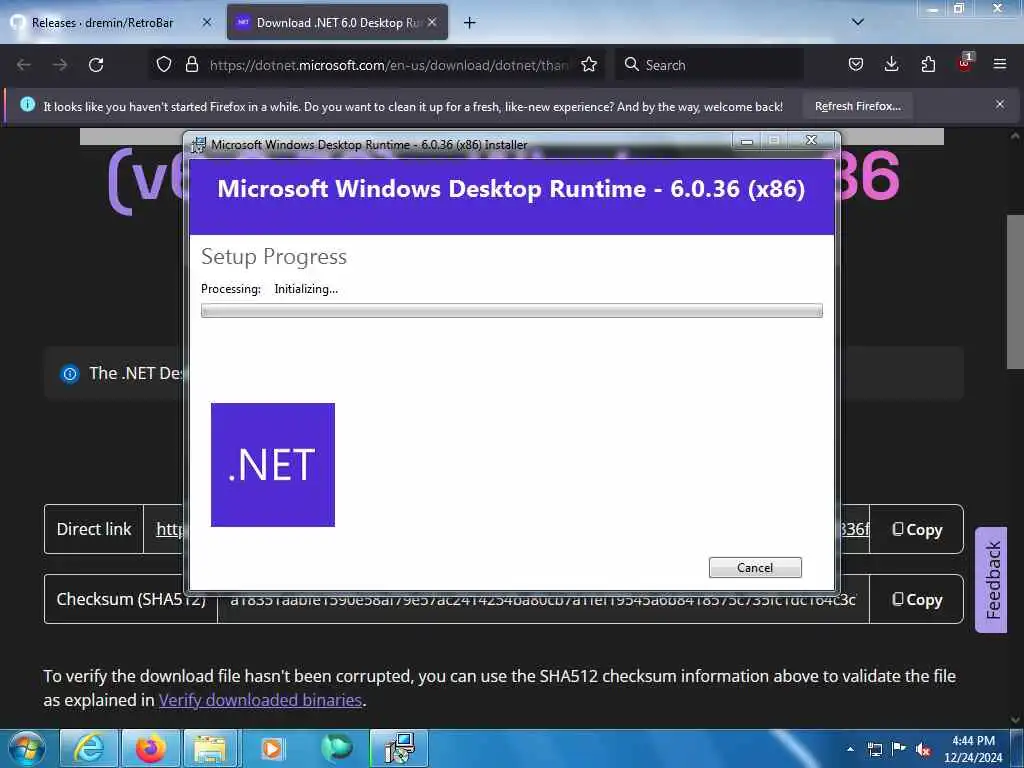This screenshot has width=1024, height=768.
Task: Open the Firefox hamburger menu
Action: point(1000,65)
